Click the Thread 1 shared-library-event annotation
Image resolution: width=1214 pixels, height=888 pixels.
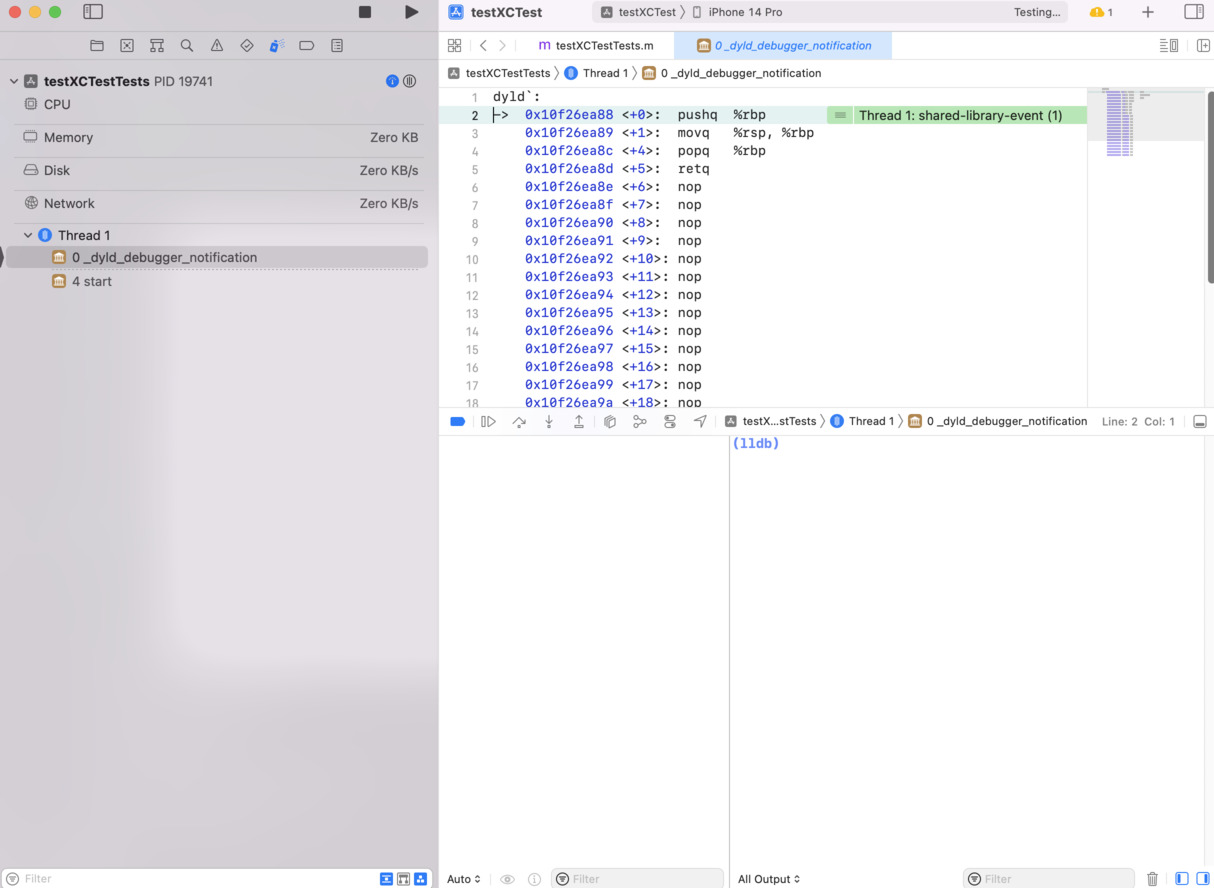coord(957,115)
